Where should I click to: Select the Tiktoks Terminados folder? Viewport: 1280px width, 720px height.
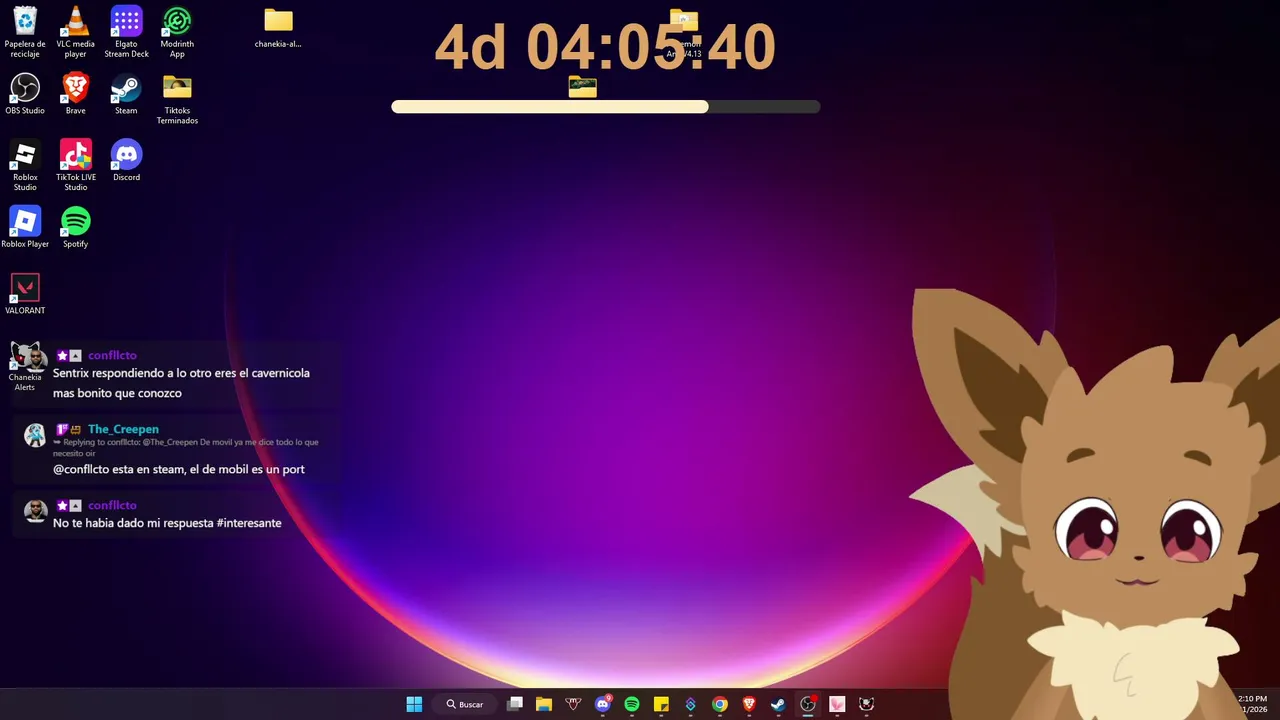click(177, 99)
